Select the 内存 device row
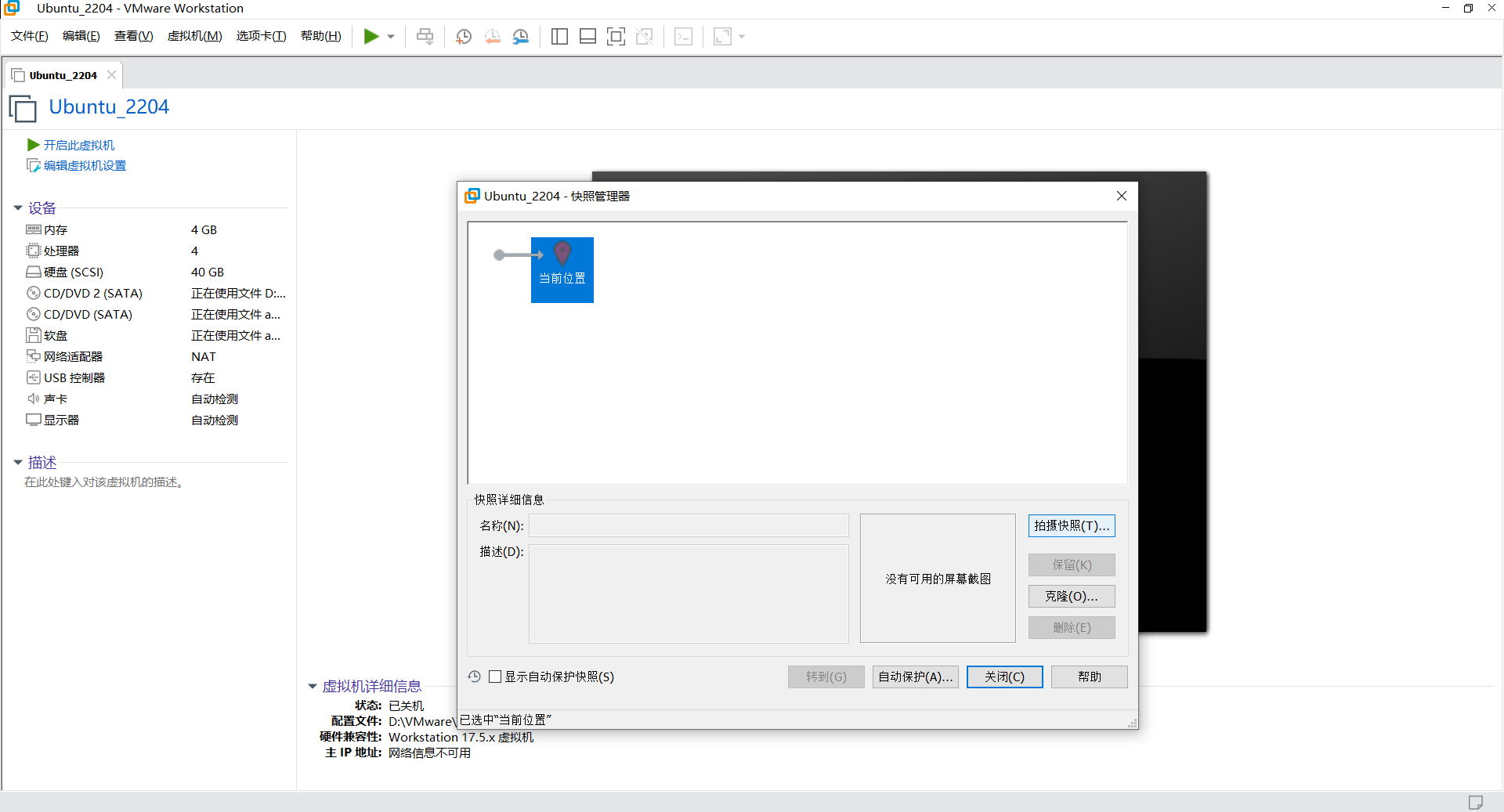 pyautogui.click(x=156, y=229)
